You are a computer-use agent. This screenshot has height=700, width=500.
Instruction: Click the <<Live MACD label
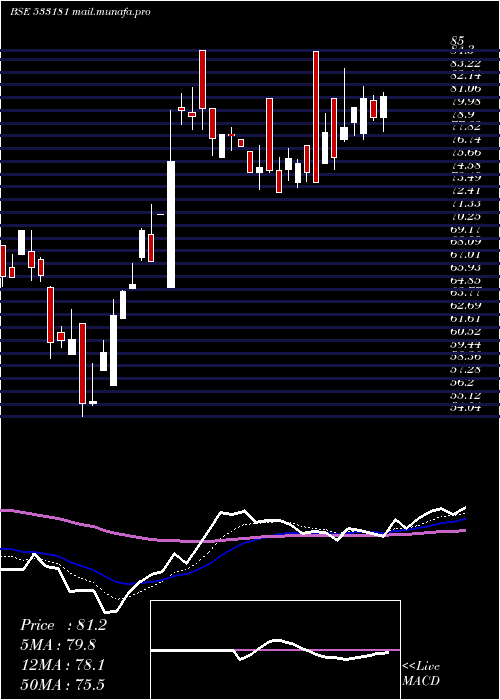point(421,673)
